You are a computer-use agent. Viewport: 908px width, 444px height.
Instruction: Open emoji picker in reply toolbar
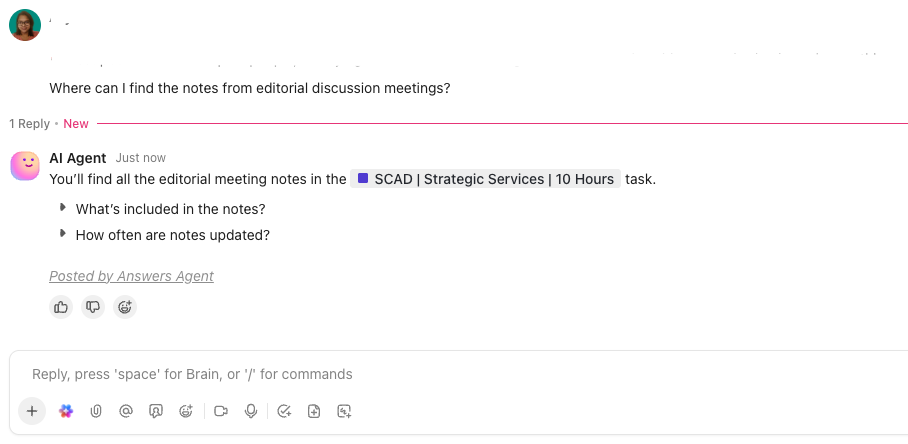pos(186,411)
